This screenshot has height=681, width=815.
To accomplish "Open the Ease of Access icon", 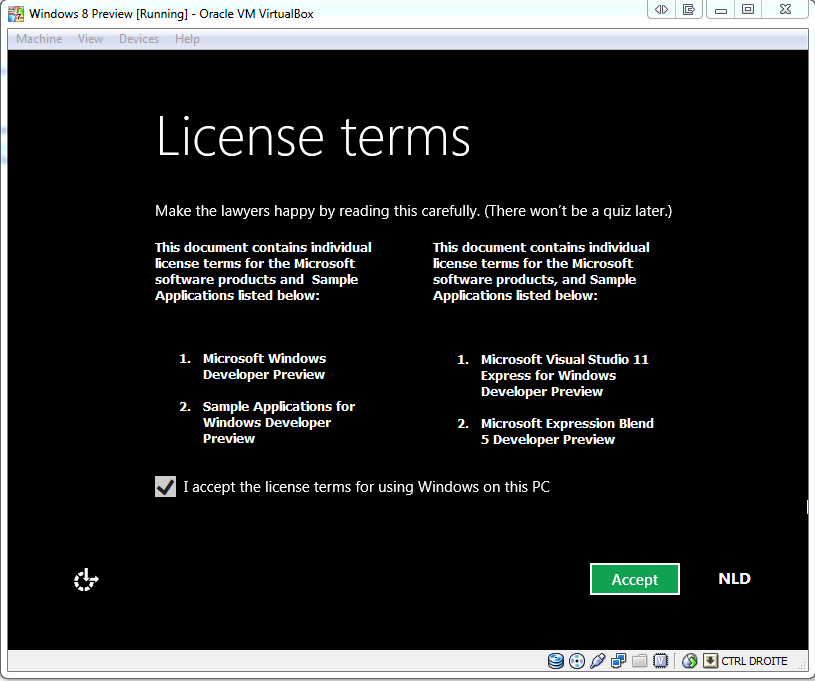I will pyautogui.click(x=87, y=579).
